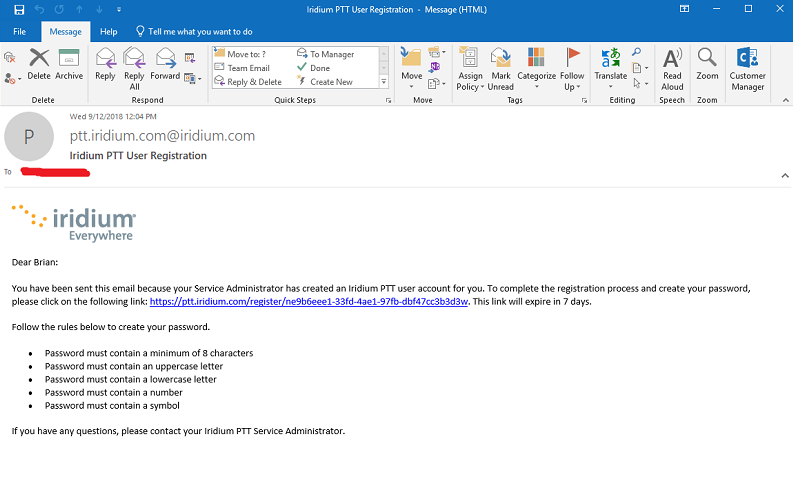Open Quick Steps dialog launcher
Image resolution: width=793 pixels, height=488 pixels.
(x=388, y=100)
